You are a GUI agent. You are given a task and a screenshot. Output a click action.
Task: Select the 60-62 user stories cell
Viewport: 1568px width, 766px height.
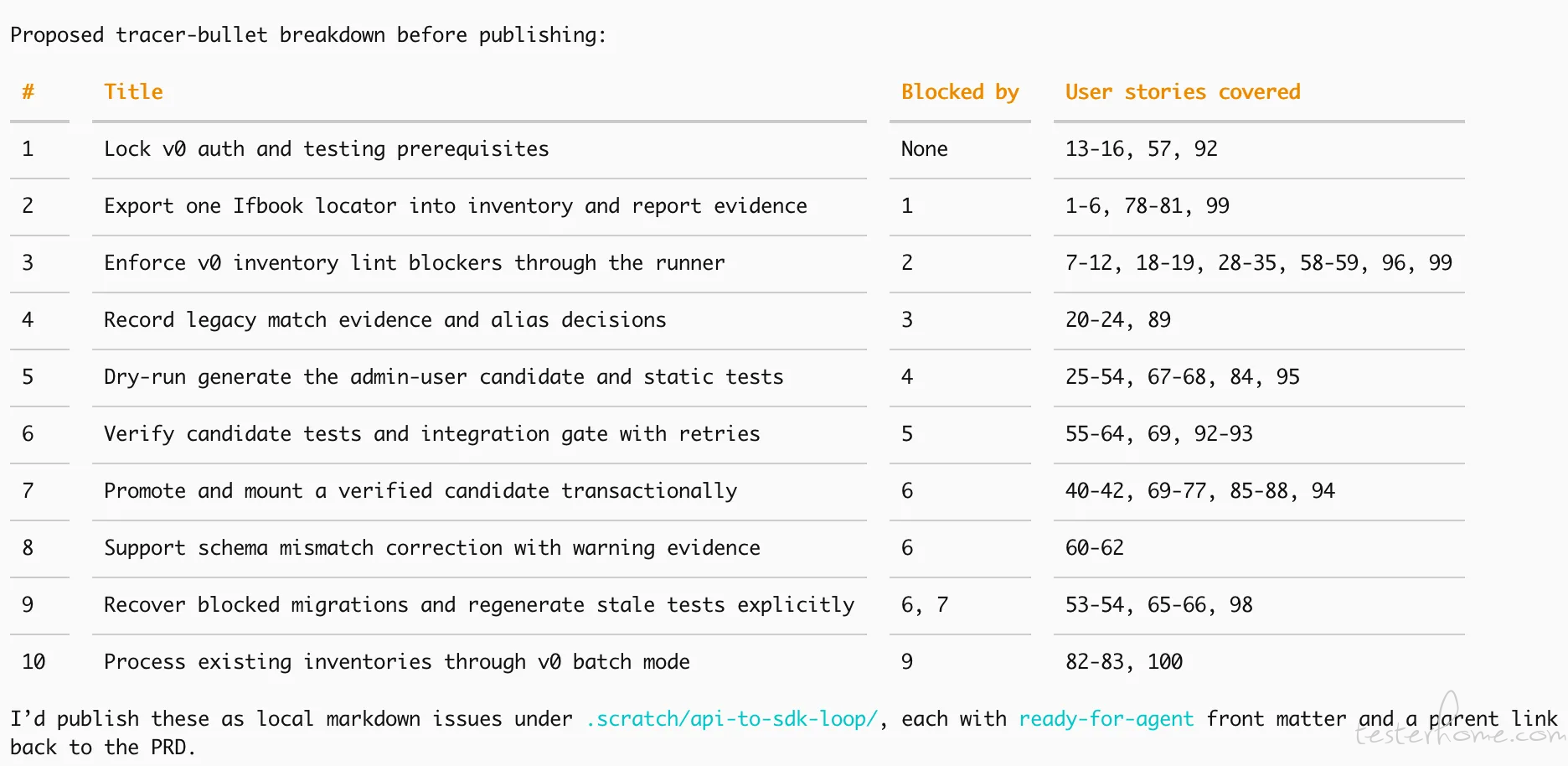click(1095, 548)
